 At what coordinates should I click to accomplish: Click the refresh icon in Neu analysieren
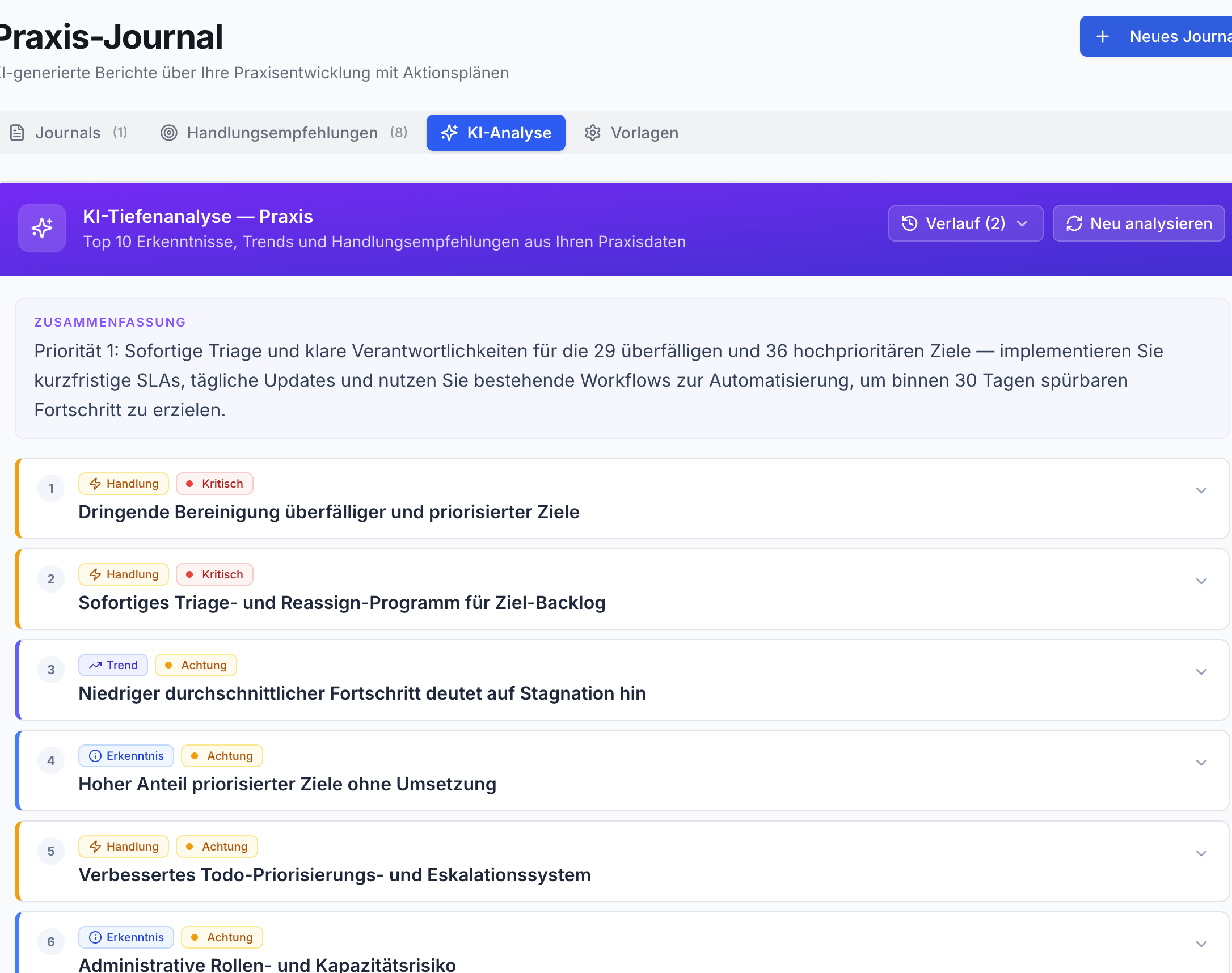[1074, 223]
